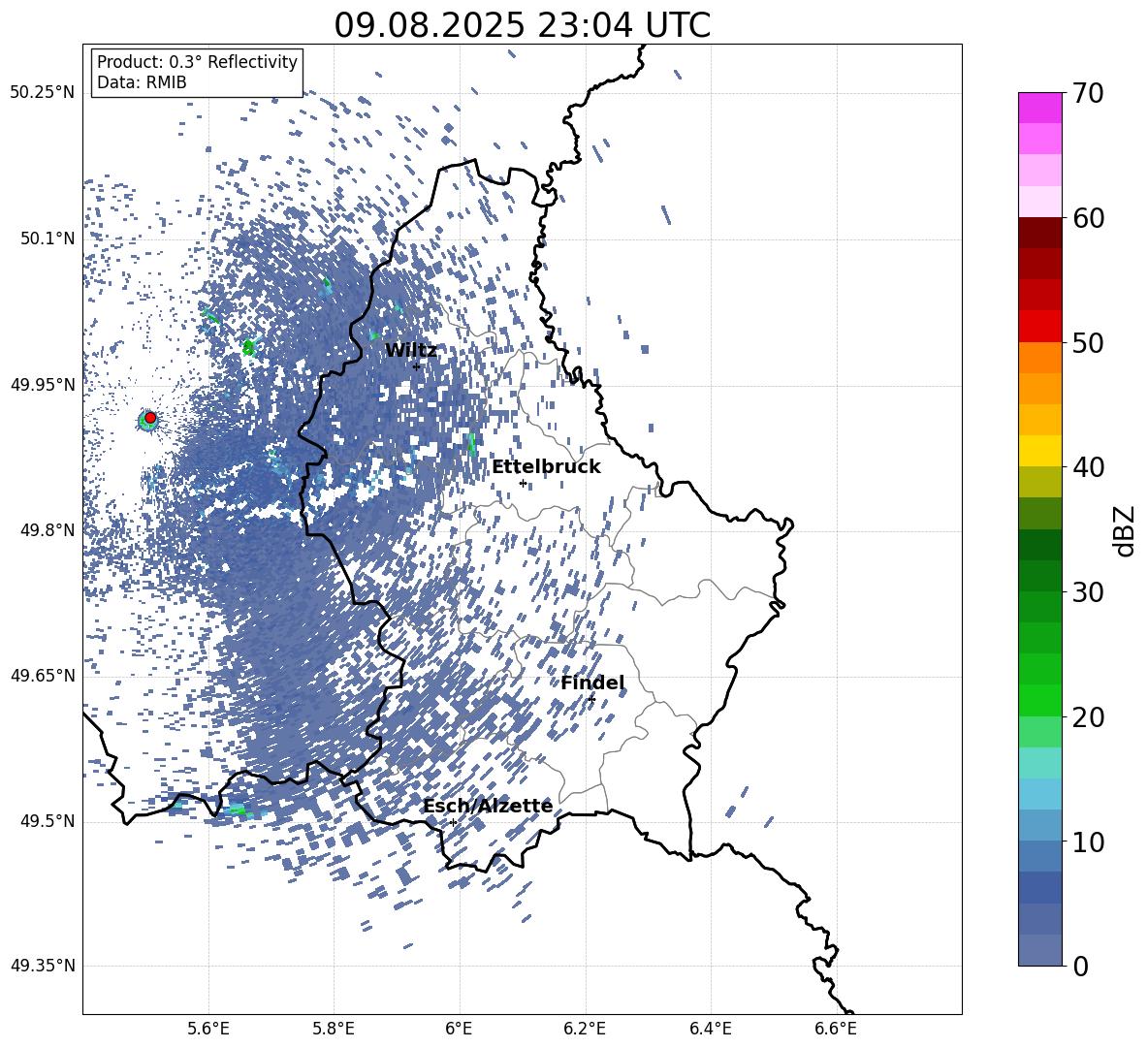Image resolution: width=1148 pixels, height=1048 pixels.
Task: Click the Ettelbruck city label
Action: 546,467
